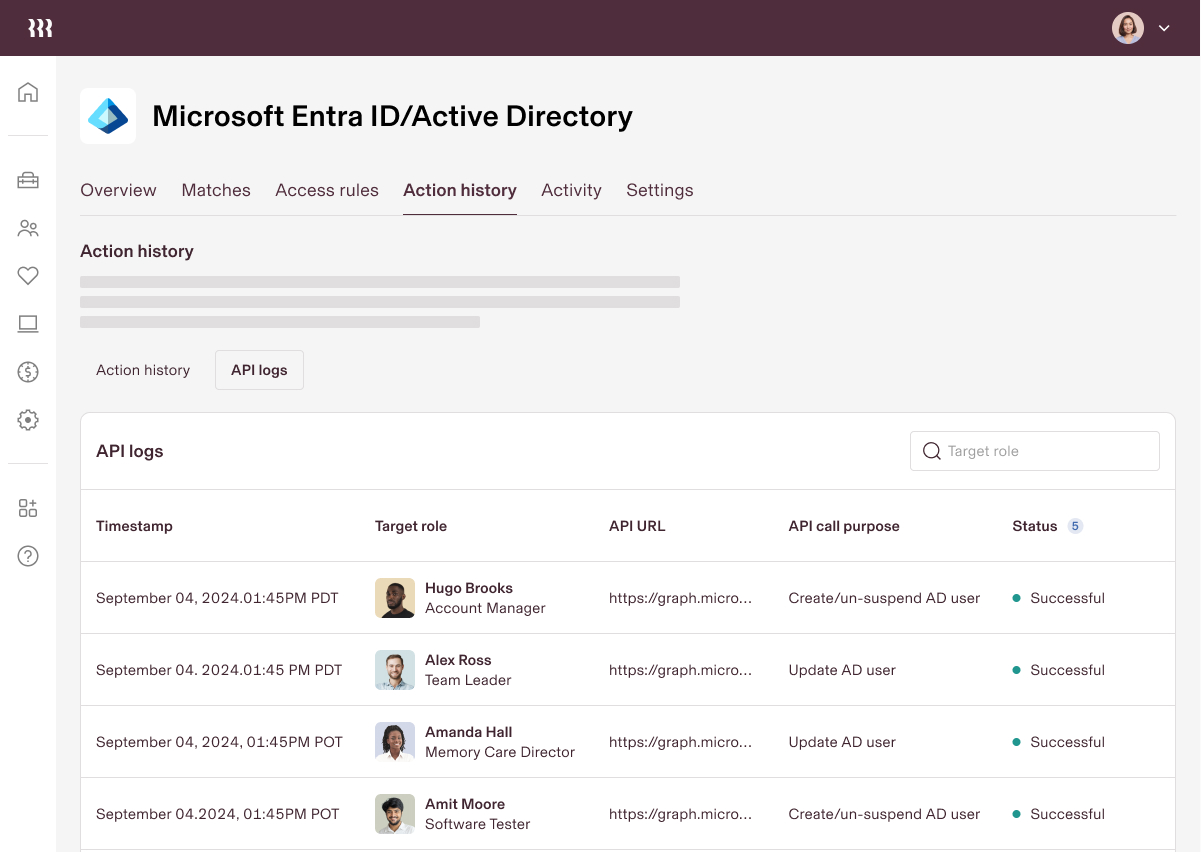Click timestamp in Hugo Brooks row
The height and width of the screenshot is (852, 1201).
(217, 598)
